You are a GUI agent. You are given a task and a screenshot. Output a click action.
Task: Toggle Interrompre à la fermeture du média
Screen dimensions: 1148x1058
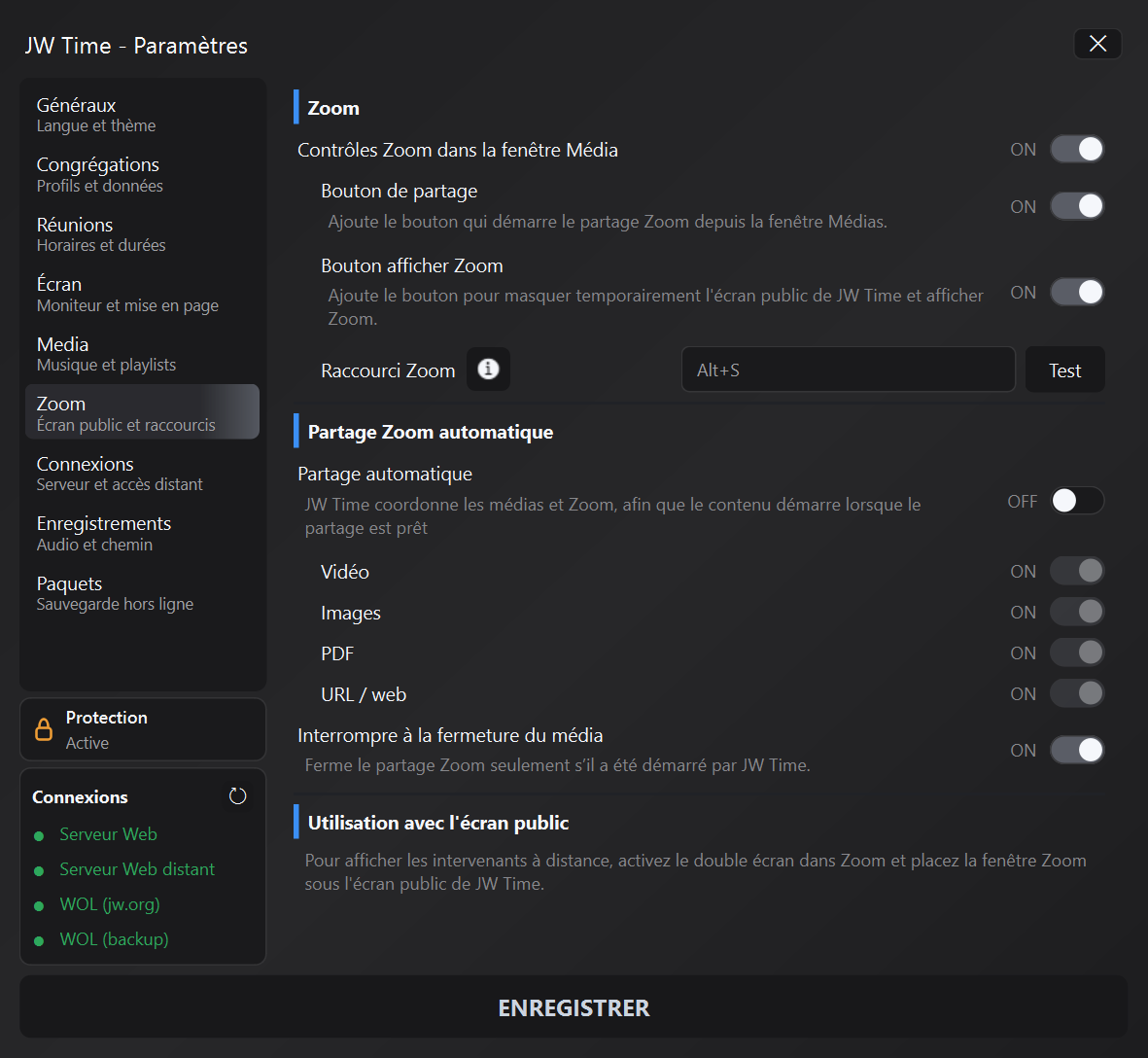coord(1077,750)
